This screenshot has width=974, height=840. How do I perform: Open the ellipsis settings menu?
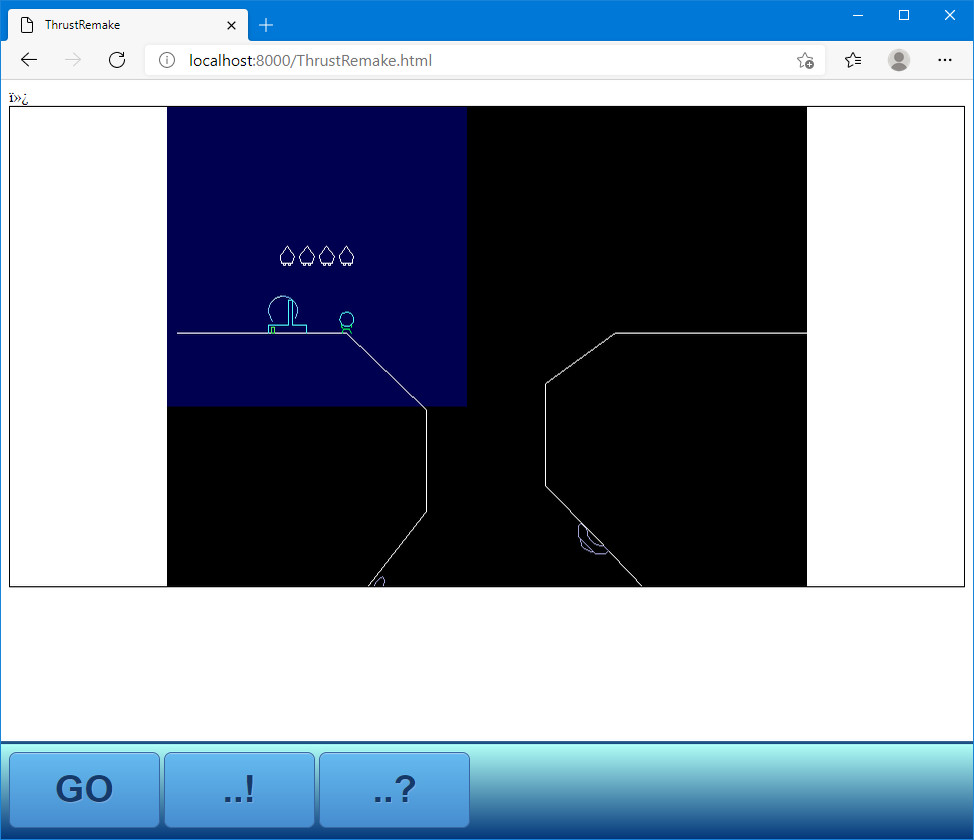click(944, 60)
